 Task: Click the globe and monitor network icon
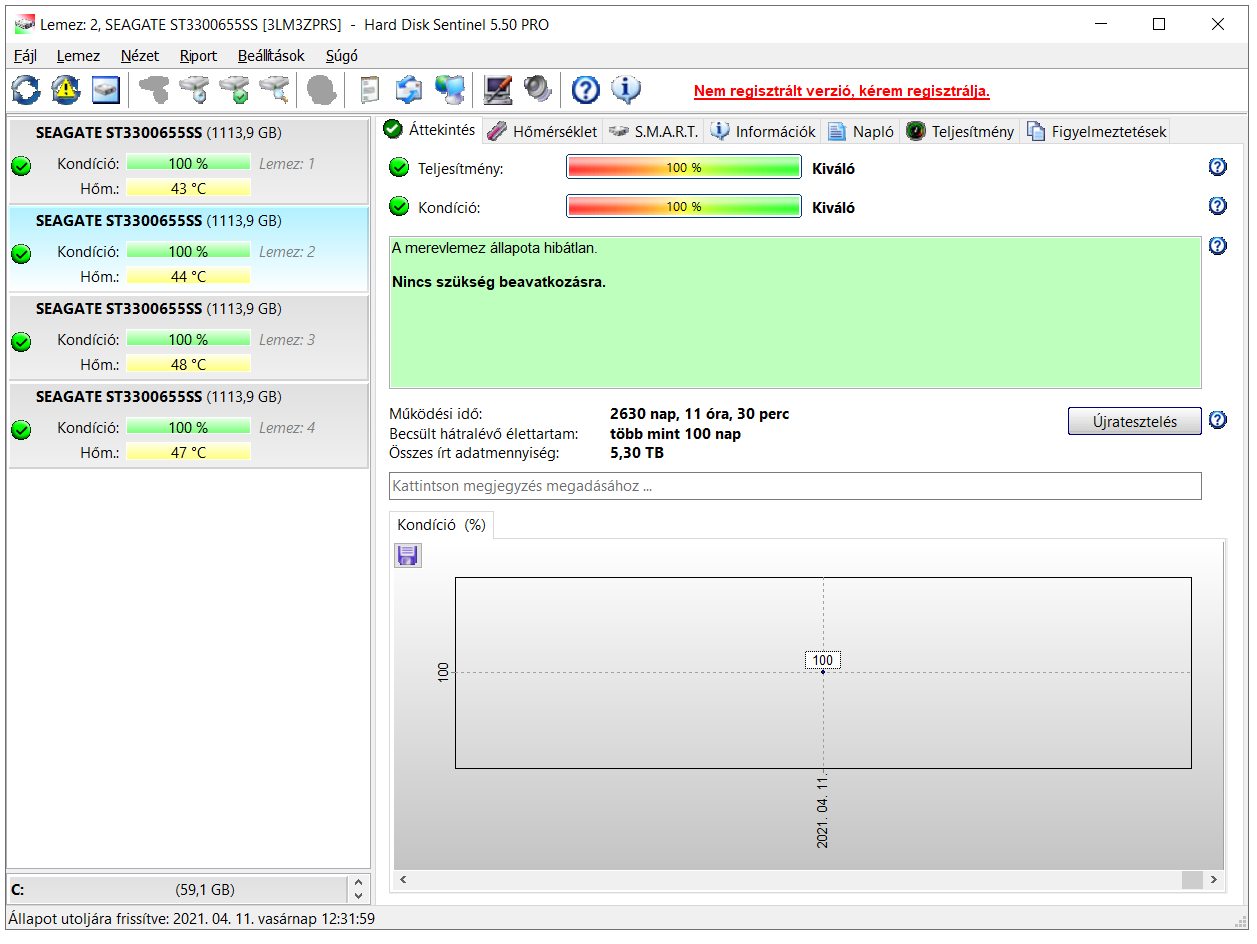pyautogui.click(x=449, y=90)
